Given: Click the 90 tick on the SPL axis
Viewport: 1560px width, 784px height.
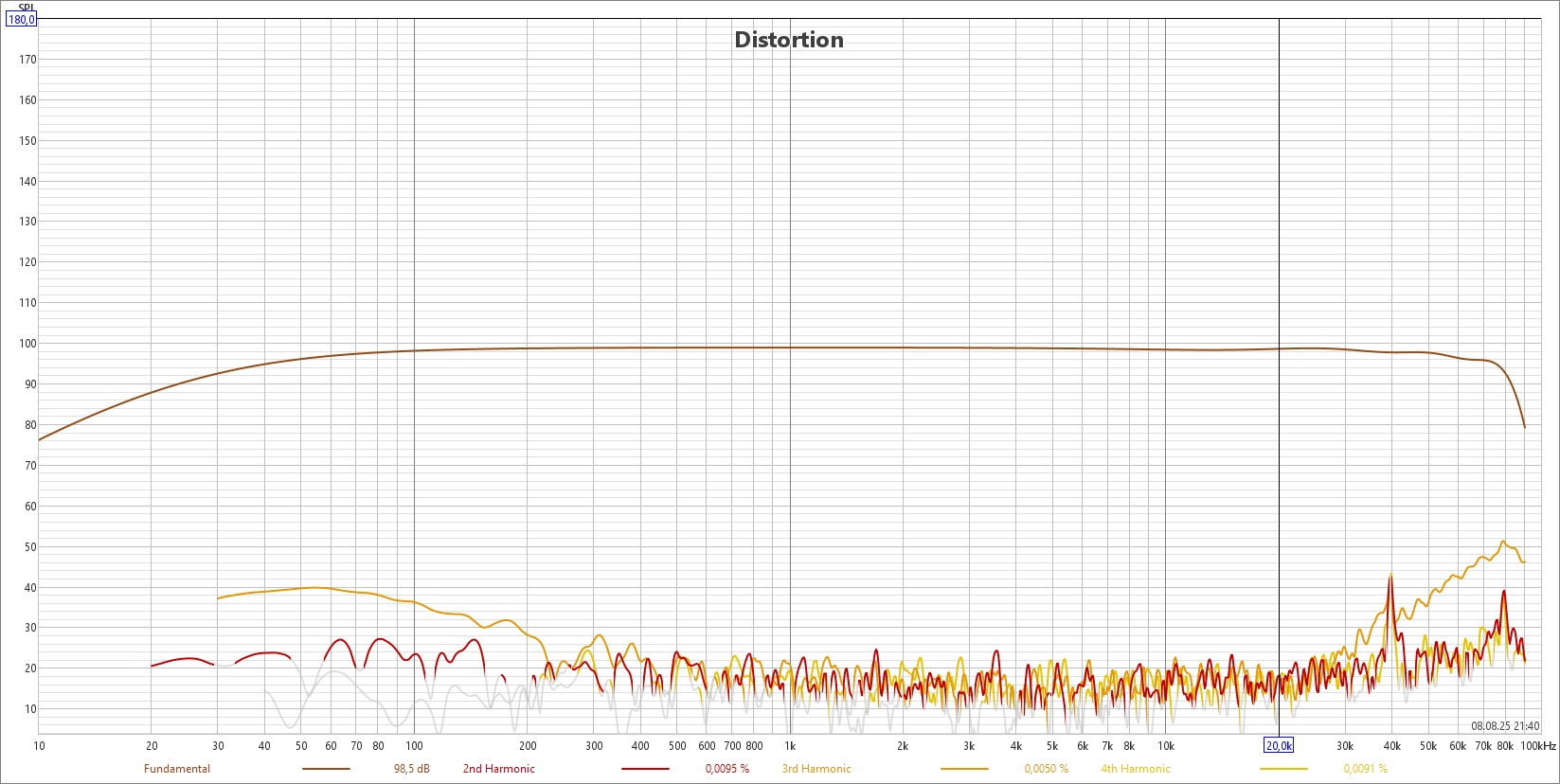Looking at the screenshot, I should (30, 384).
